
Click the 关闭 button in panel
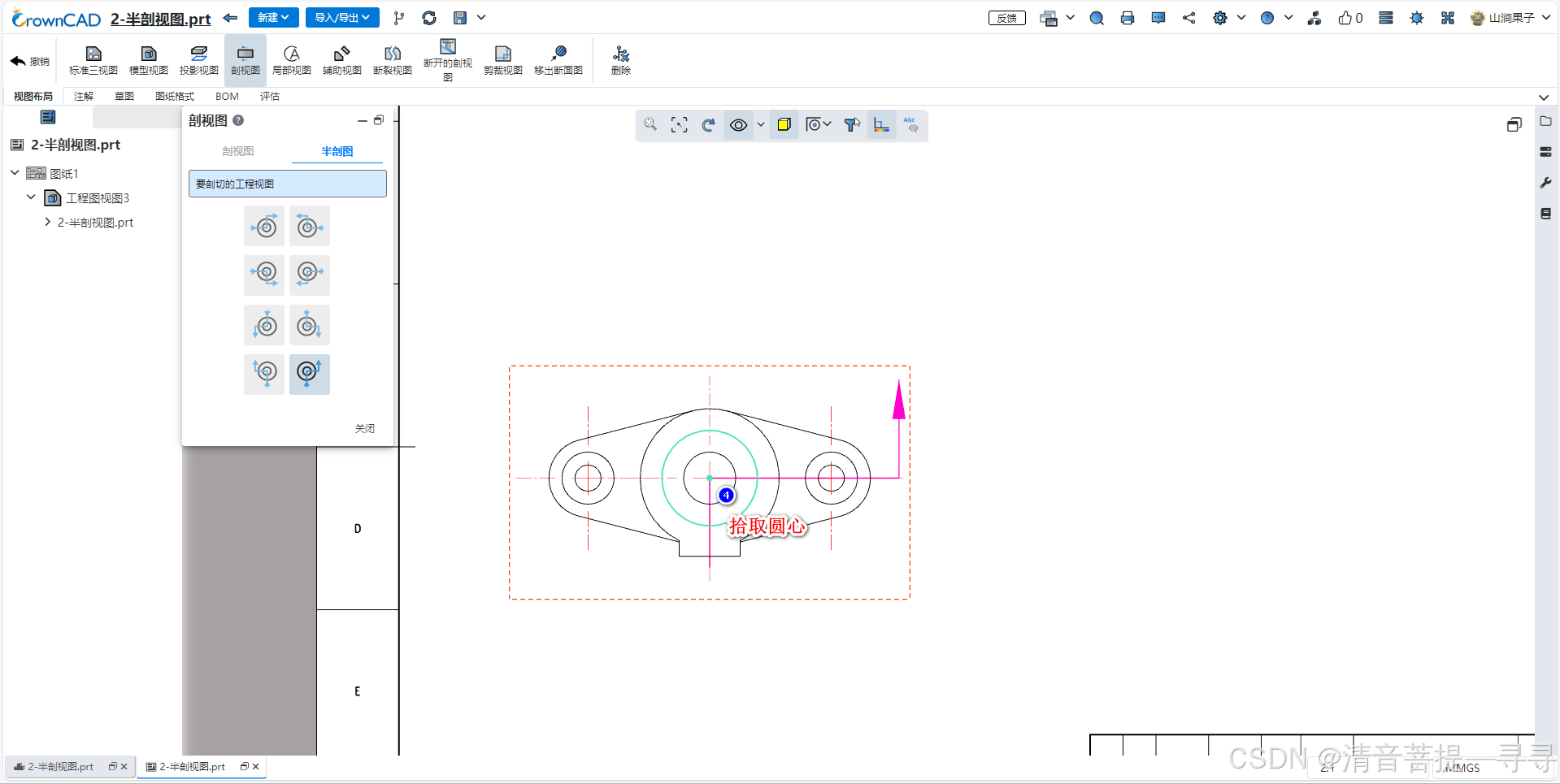(364, 428)
